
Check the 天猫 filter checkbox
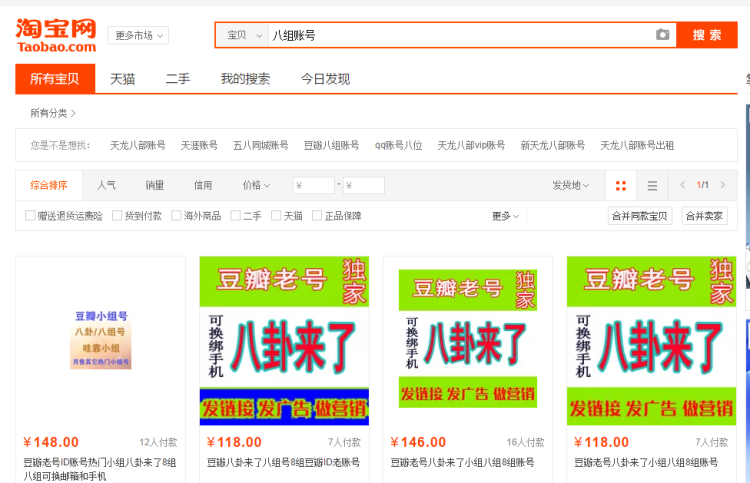coord(276,216)
